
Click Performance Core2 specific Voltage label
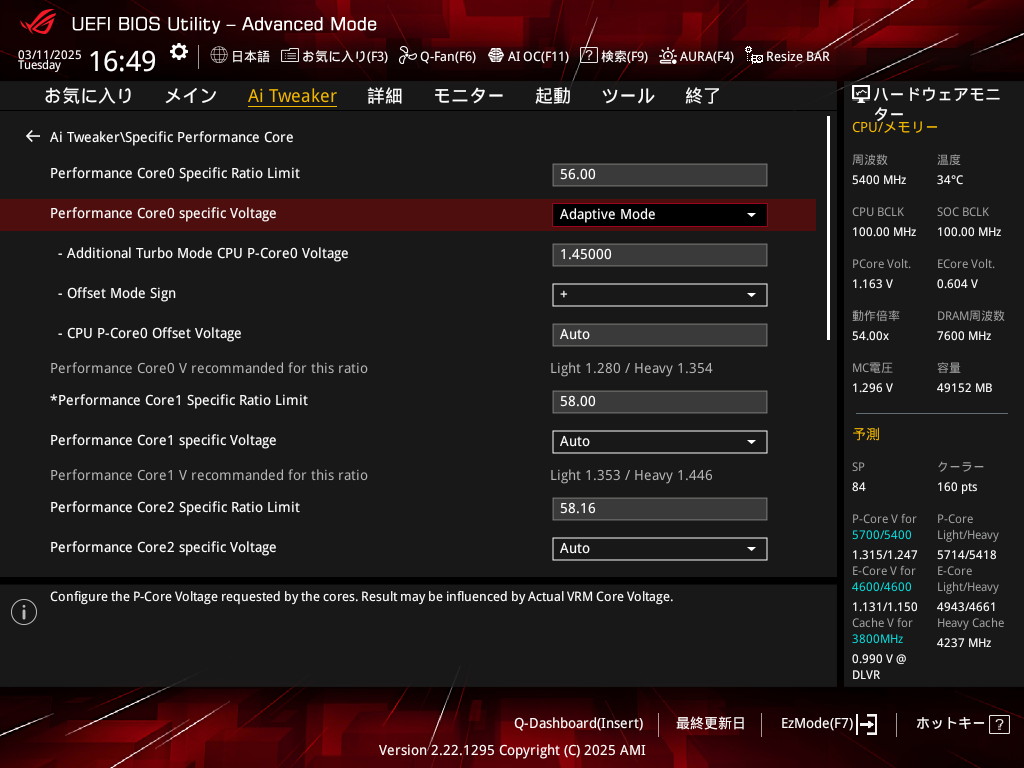coord(163,548)
